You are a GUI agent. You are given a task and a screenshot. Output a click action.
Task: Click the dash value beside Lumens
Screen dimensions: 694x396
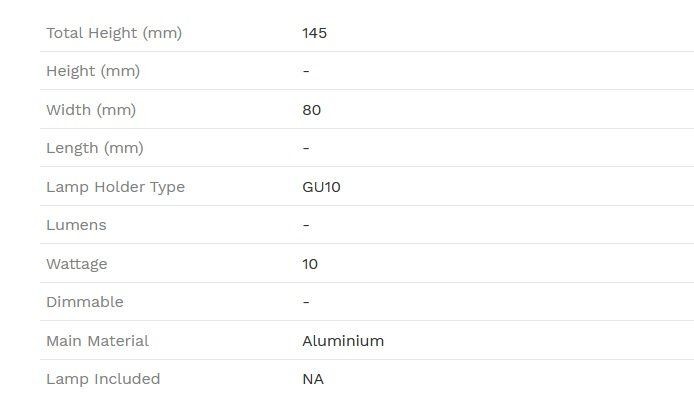pos(306,226)
